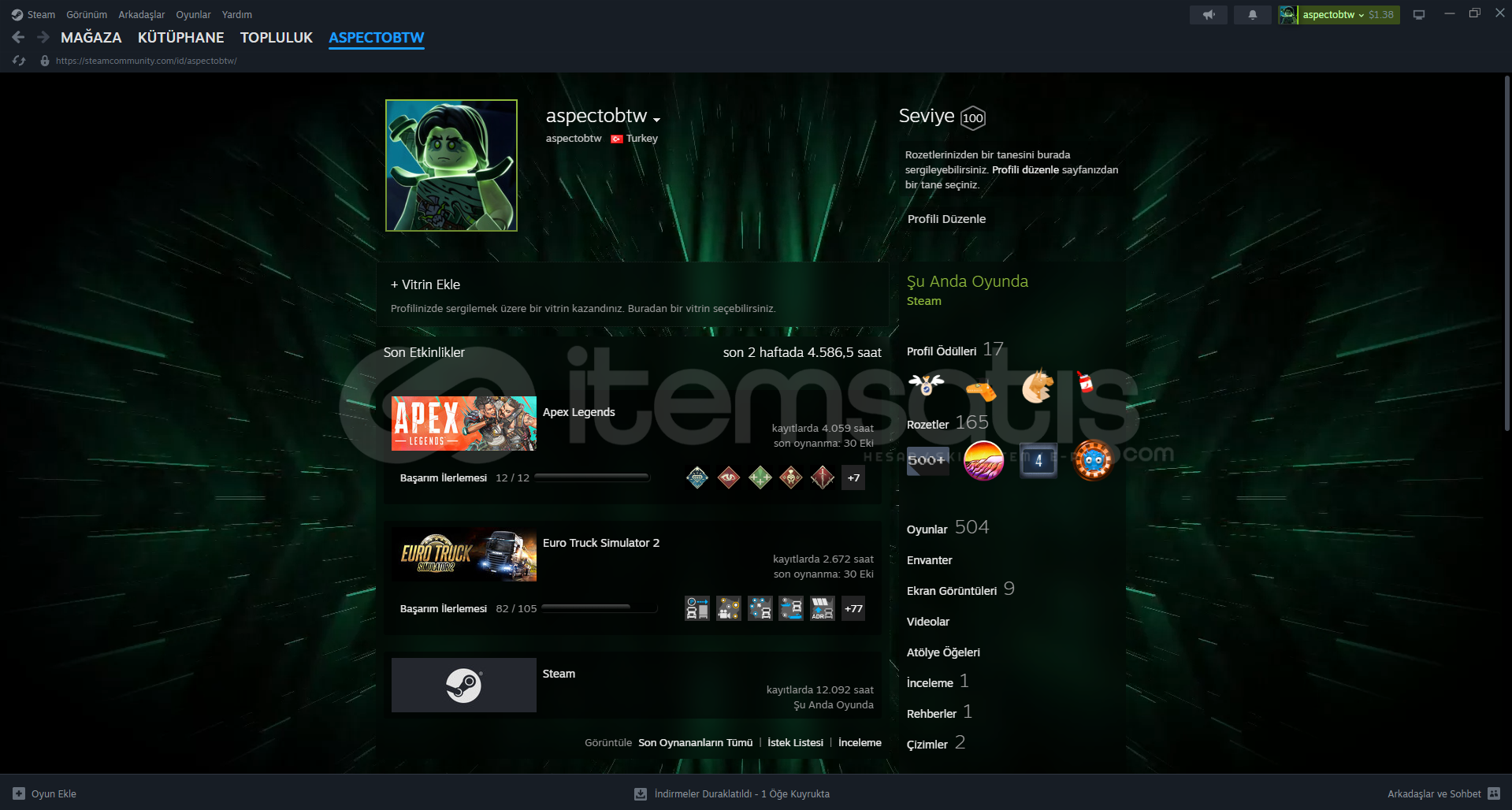Click the red drink cup award icon
Image resolution: width=1512 pixels, height=810 pixels.
pos(1086,383)
